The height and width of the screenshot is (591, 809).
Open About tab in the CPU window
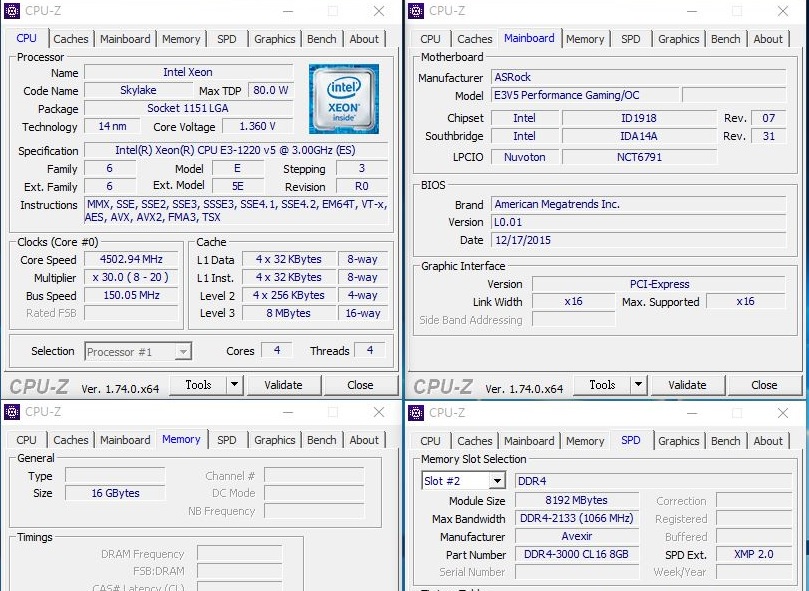tap(364, 39)
